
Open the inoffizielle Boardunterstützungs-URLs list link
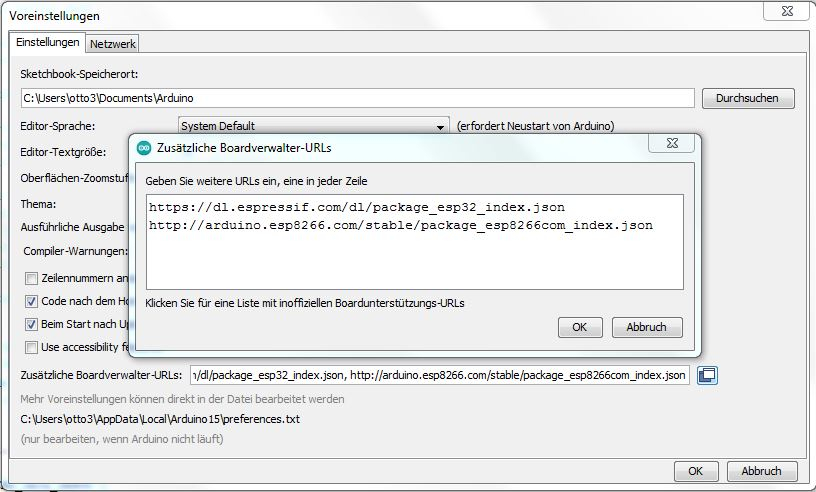[x=305, y=302]
